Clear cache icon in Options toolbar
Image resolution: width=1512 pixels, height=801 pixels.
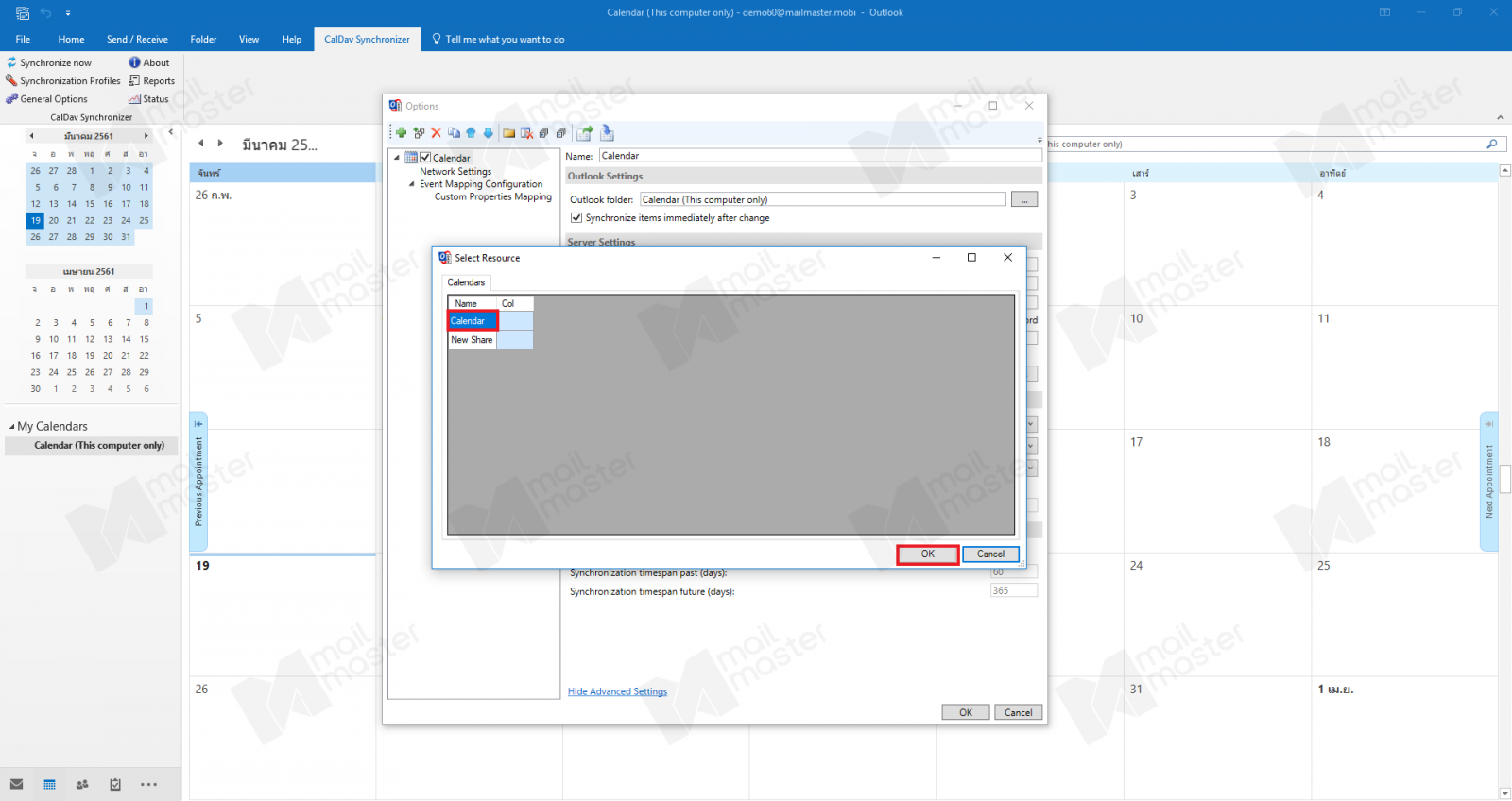526,133
